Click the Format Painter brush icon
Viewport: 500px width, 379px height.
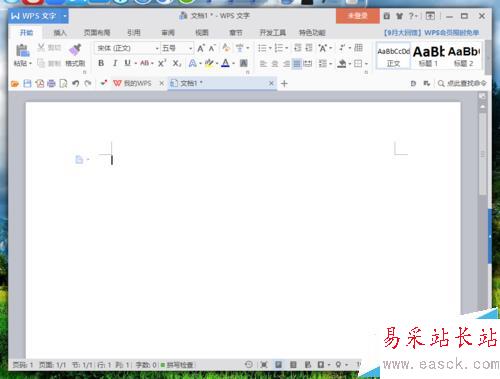click(75, 49)
